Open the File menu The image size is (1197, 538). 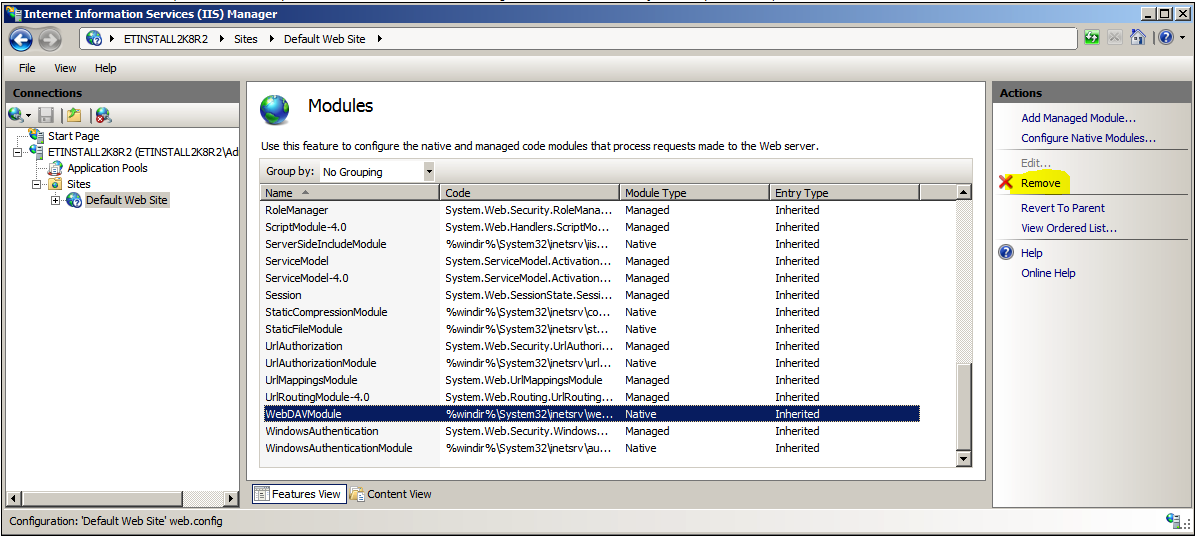[27, 68]
